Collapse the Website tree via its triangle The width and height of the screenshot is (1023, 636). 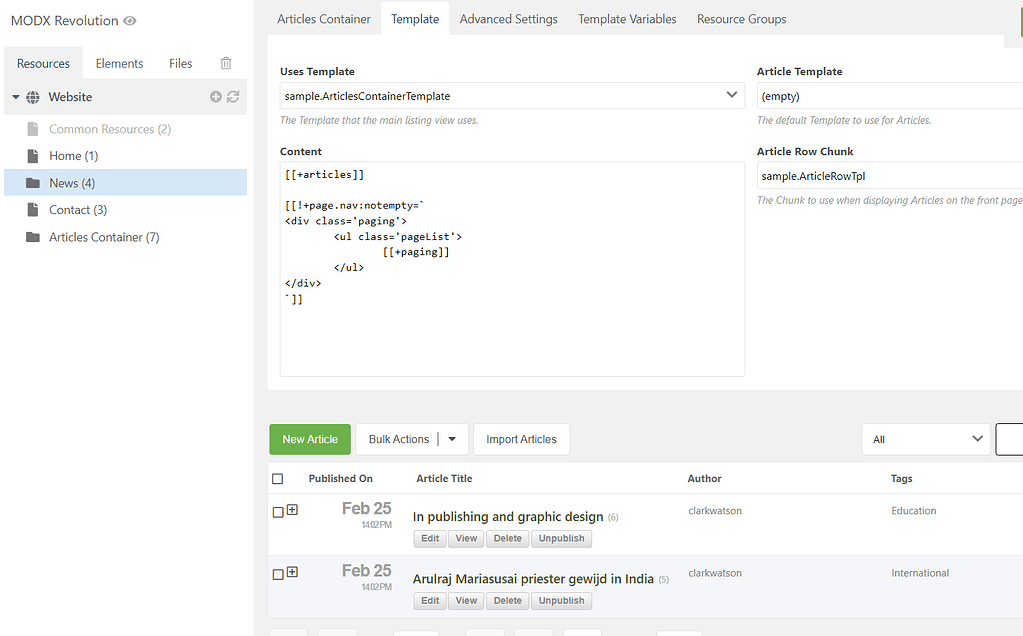pos(14,96)
